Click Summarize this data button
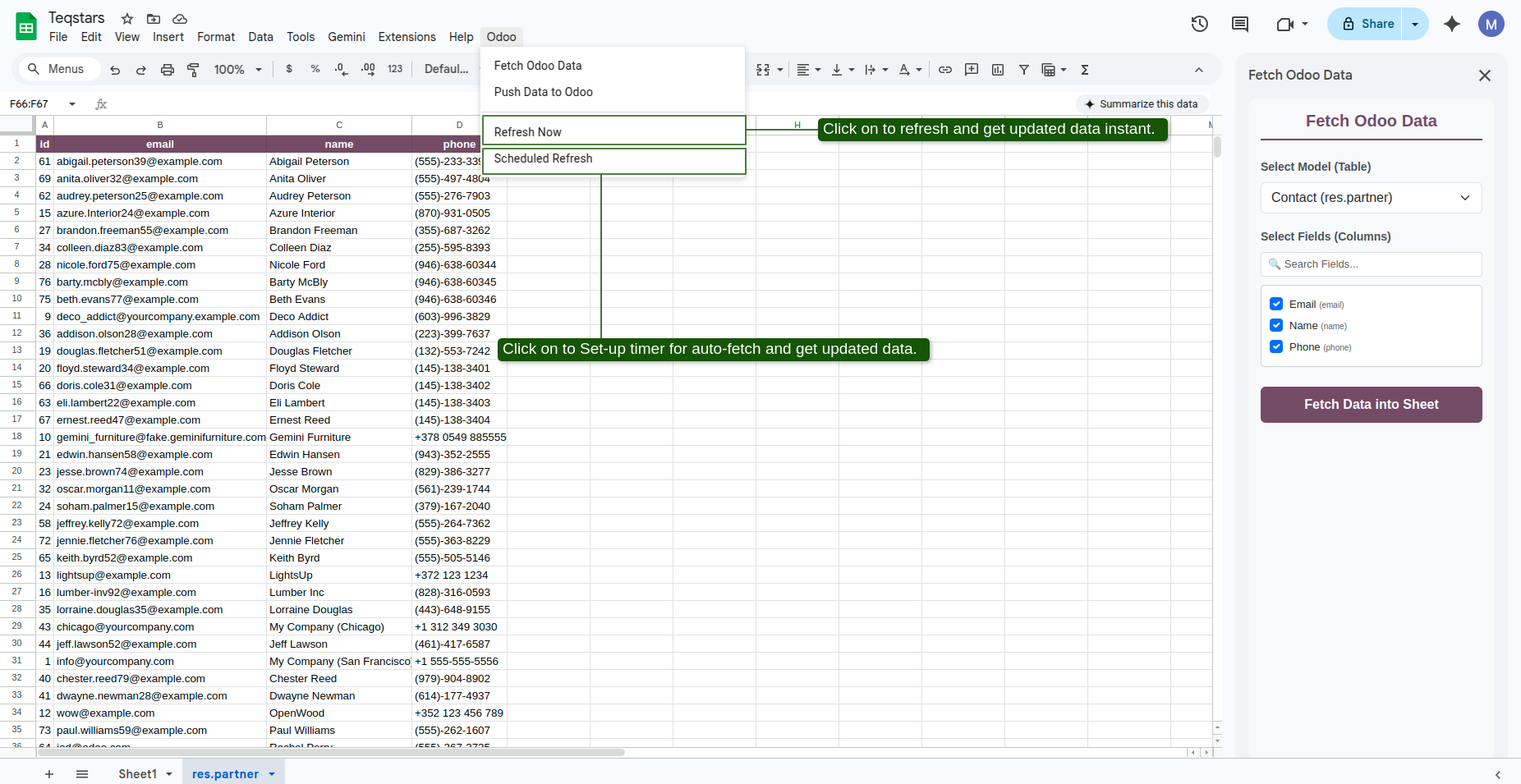1521x784 pixels. point(1142,104)
